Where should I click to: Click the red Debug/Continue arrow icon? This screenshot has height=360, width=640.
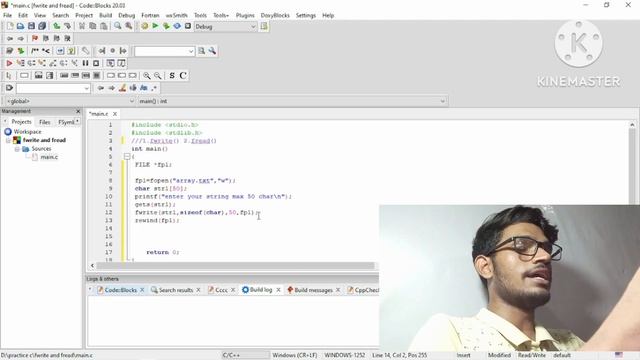pyautogui.click(x=9, y=63)
